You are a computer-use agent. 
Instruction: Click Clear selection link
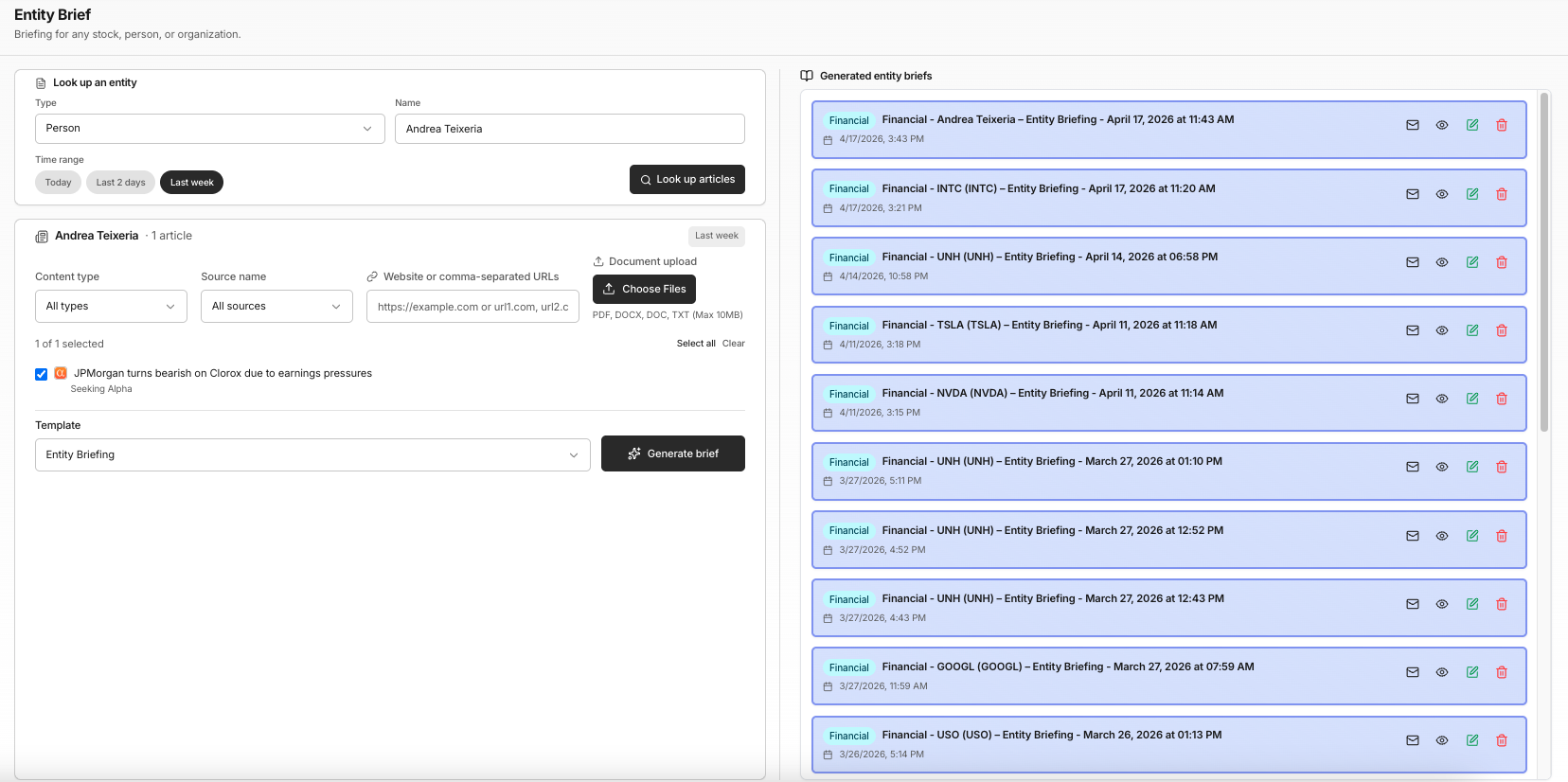(x=734, y=344)
